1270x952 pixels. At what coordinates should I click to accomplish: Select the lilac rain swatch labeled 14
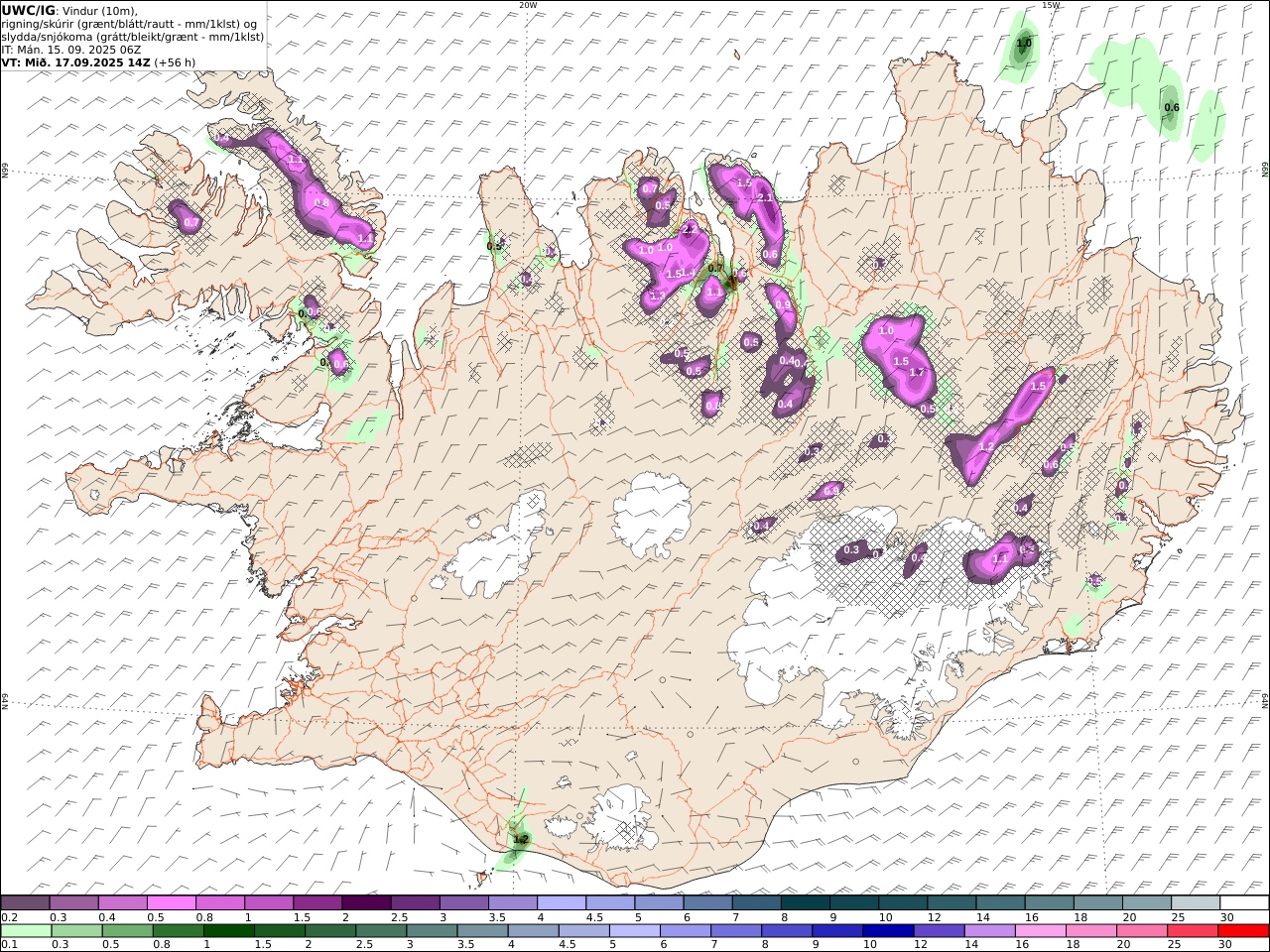pyautogui.click(x=989, y=930)
